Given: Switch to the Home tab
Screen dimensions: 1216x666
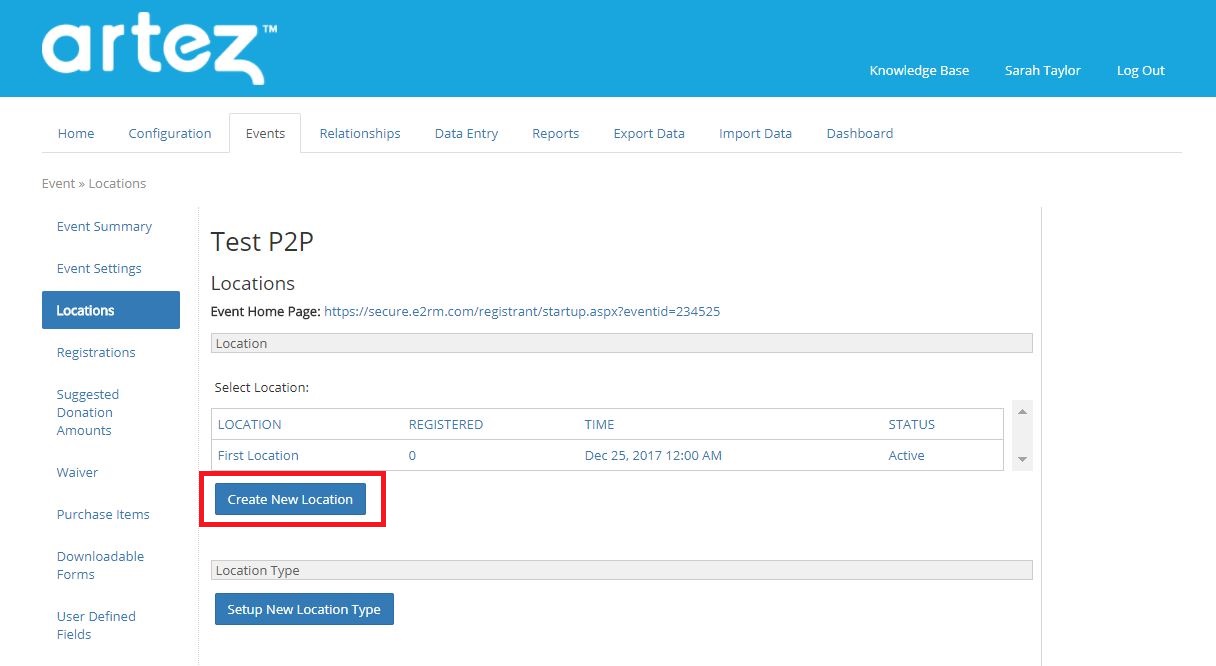Looking at the screenshot, I should pos(76,133).
